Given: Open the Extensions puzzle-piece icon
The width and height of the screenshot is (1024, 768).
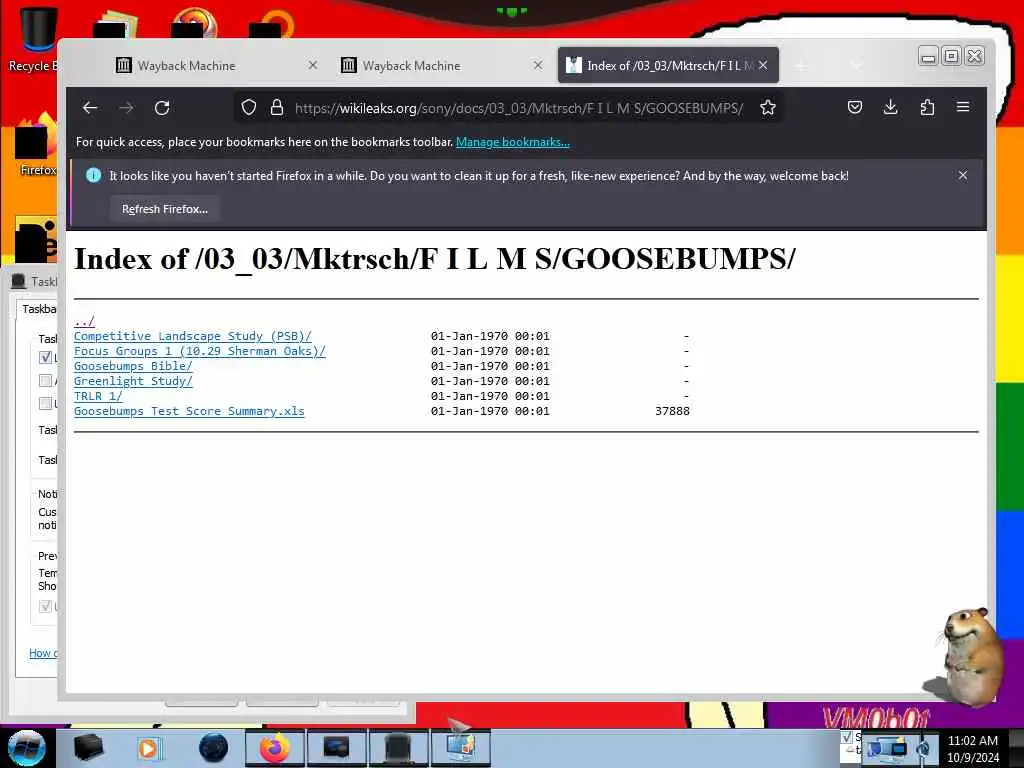Looking at the screenshot, I should (927, 107).
